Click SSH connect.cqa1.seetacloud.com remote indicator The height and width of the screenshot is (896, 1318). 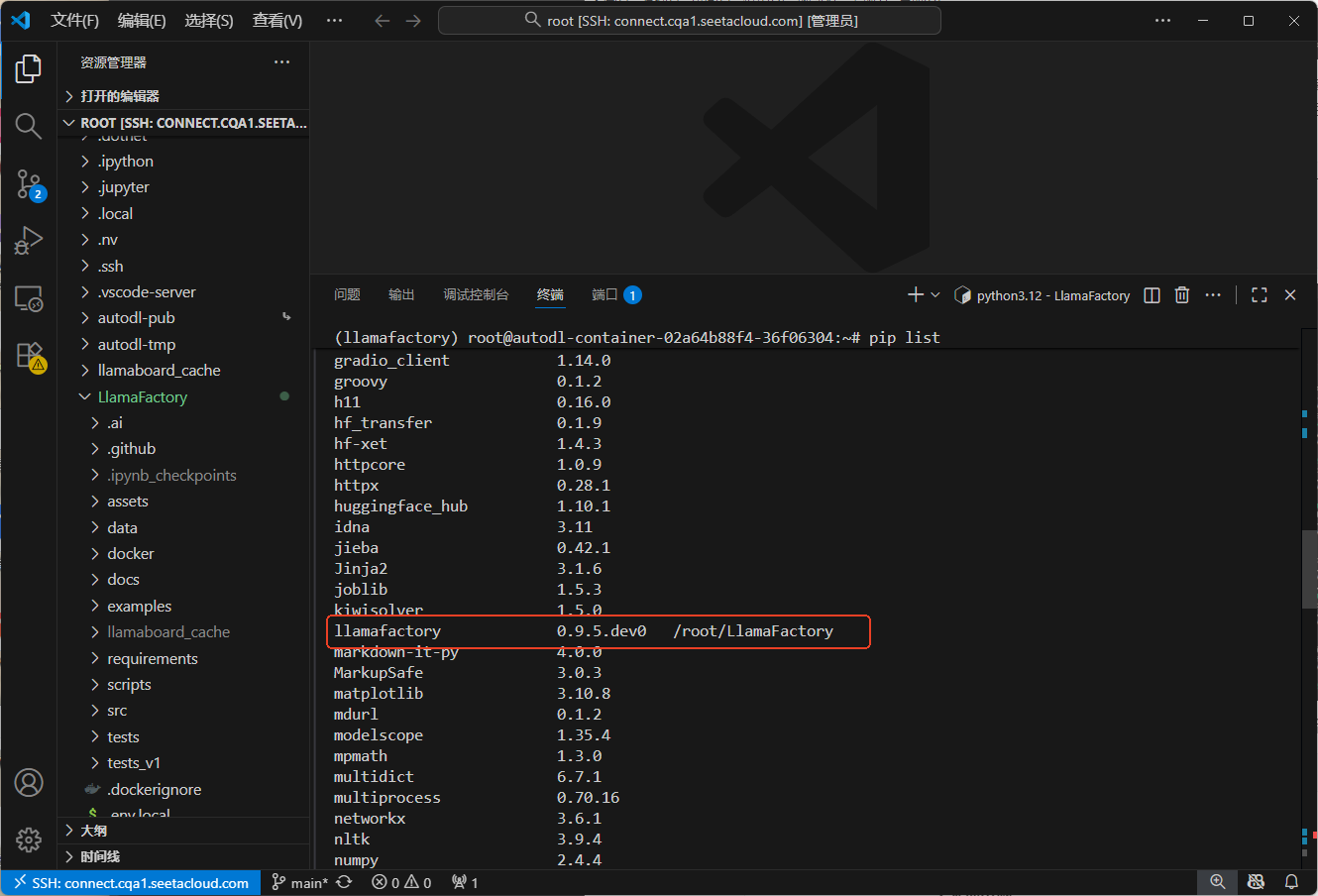coord(131,882)
